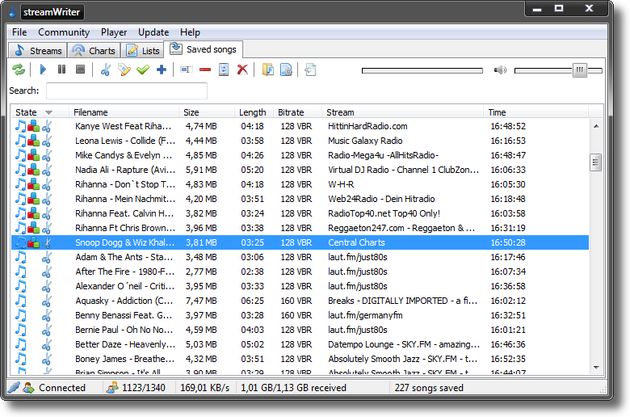The height and width of the screenshot is (417, 630).
Task: Click the Central Charts stream cell
Action: [356, 243]
